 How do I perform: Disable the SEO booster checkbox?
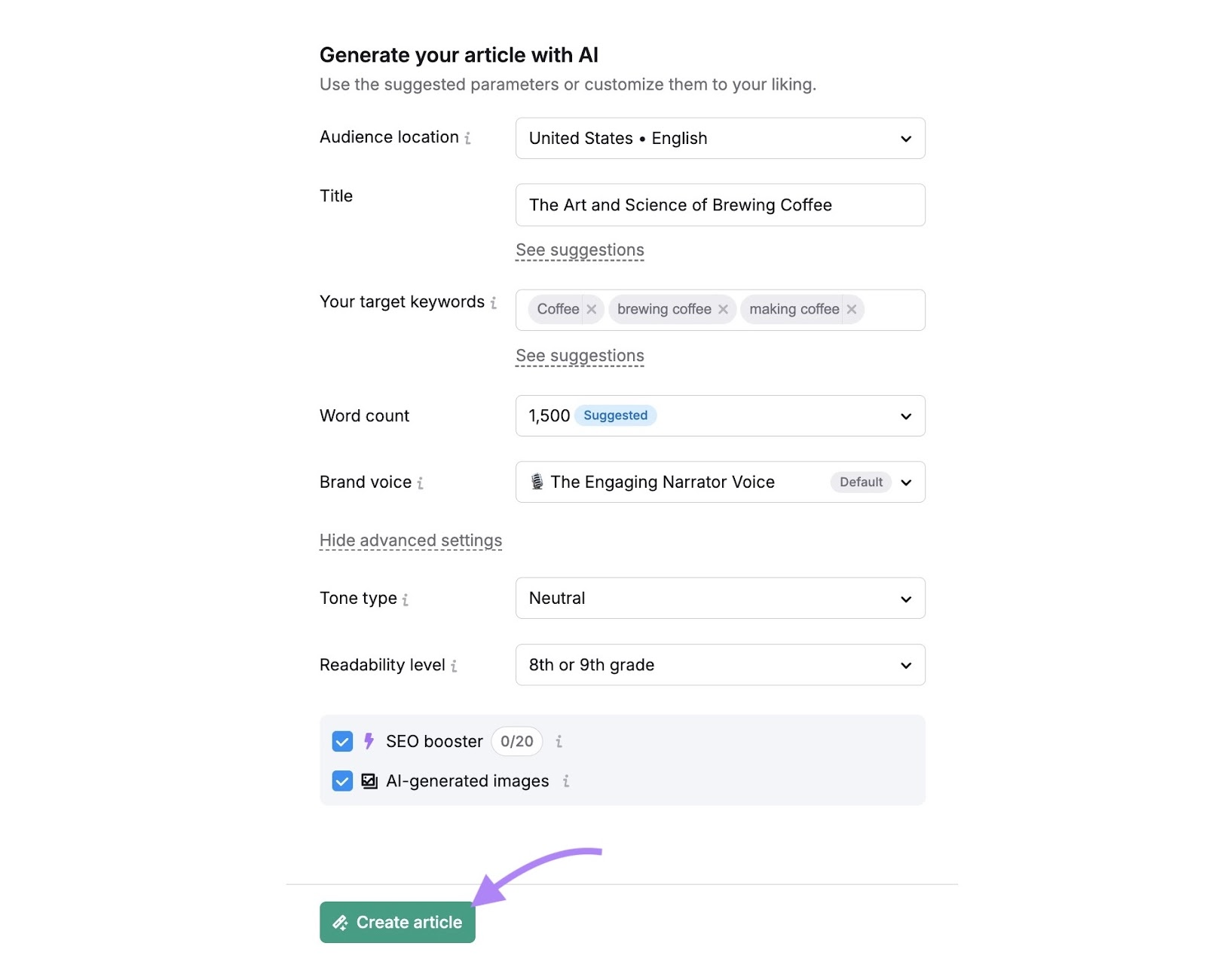click(x=342, y=741)
